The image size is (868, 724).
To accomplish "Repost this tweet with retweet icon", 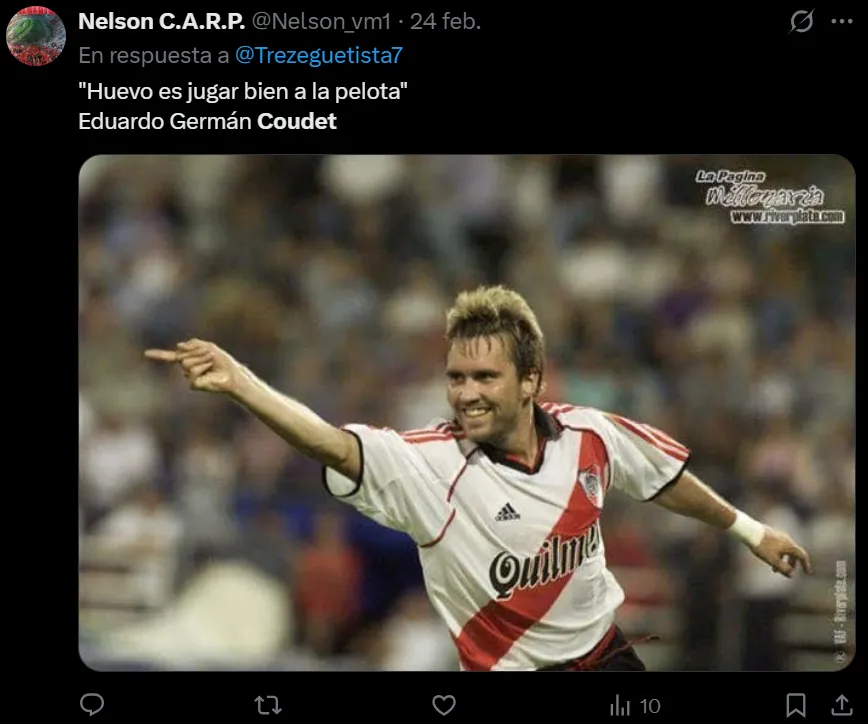I will (x=268, y=706).
